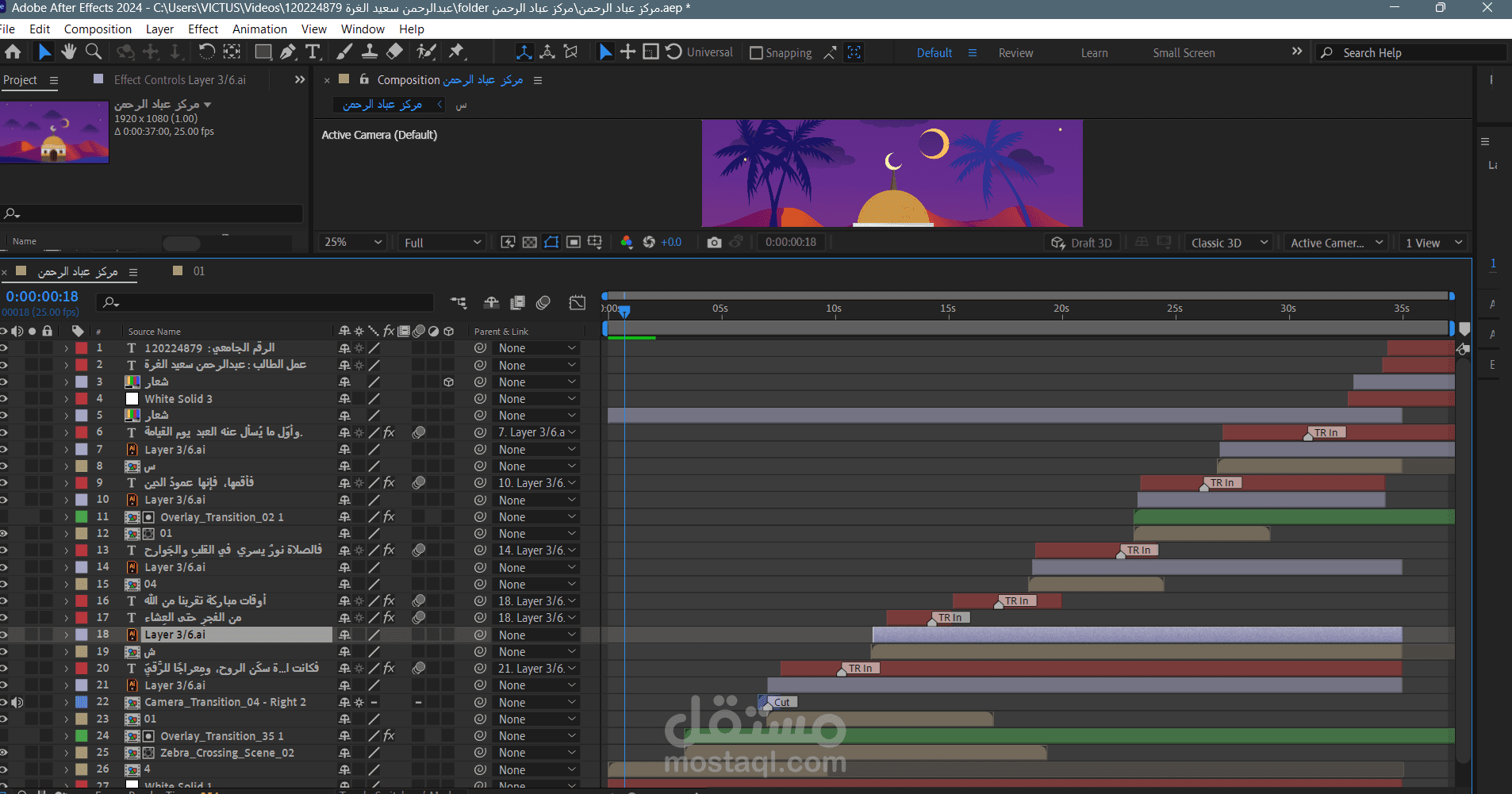Image resolution: width=1512 pixels, height=794 pixels.
Task: Open the 25% magnification dropdown
Action: coord(353,243)
